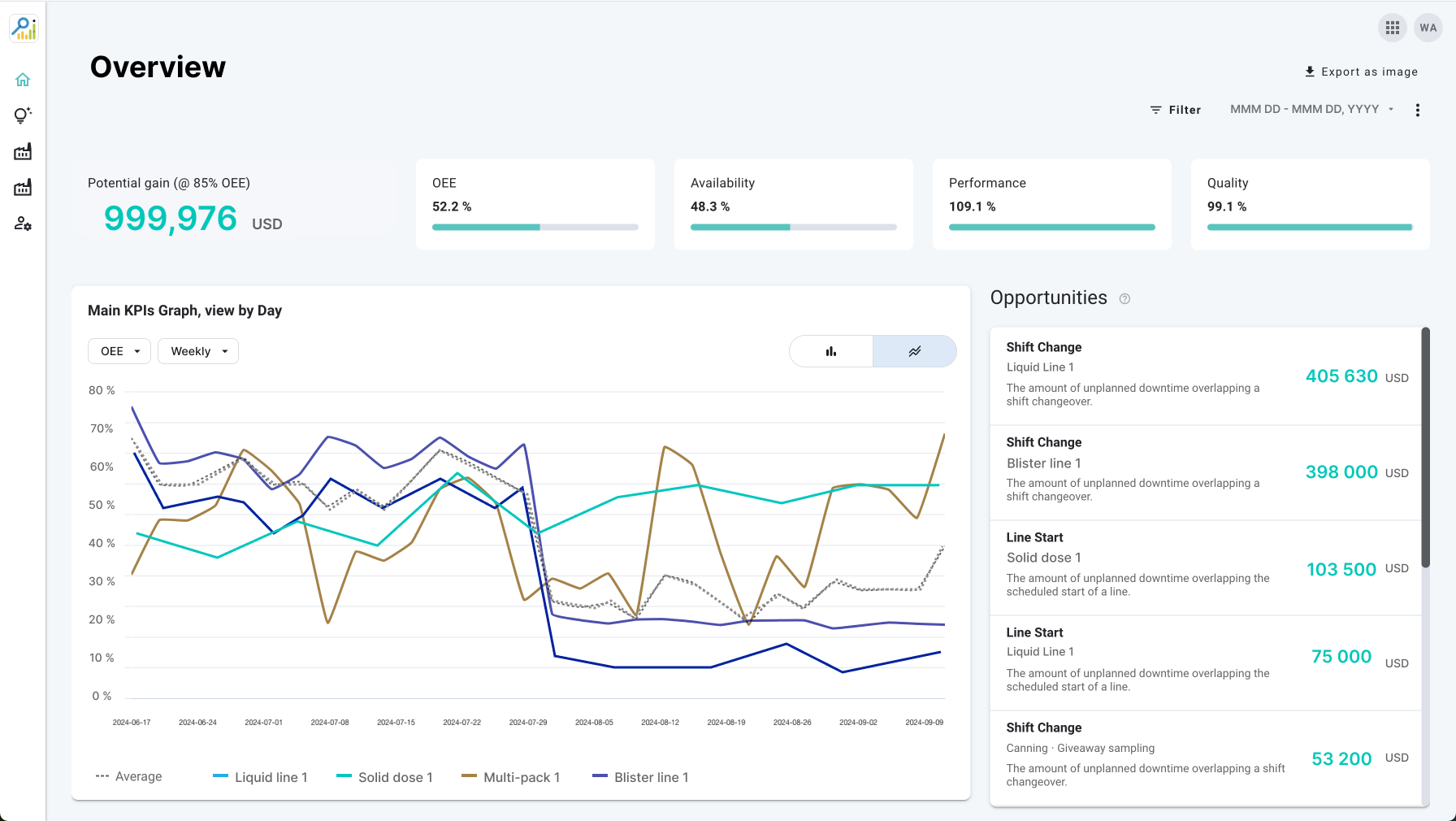Toggle Multi-pack 1 series in legend
1456x821 pixels.
click(x=511, y=777)
